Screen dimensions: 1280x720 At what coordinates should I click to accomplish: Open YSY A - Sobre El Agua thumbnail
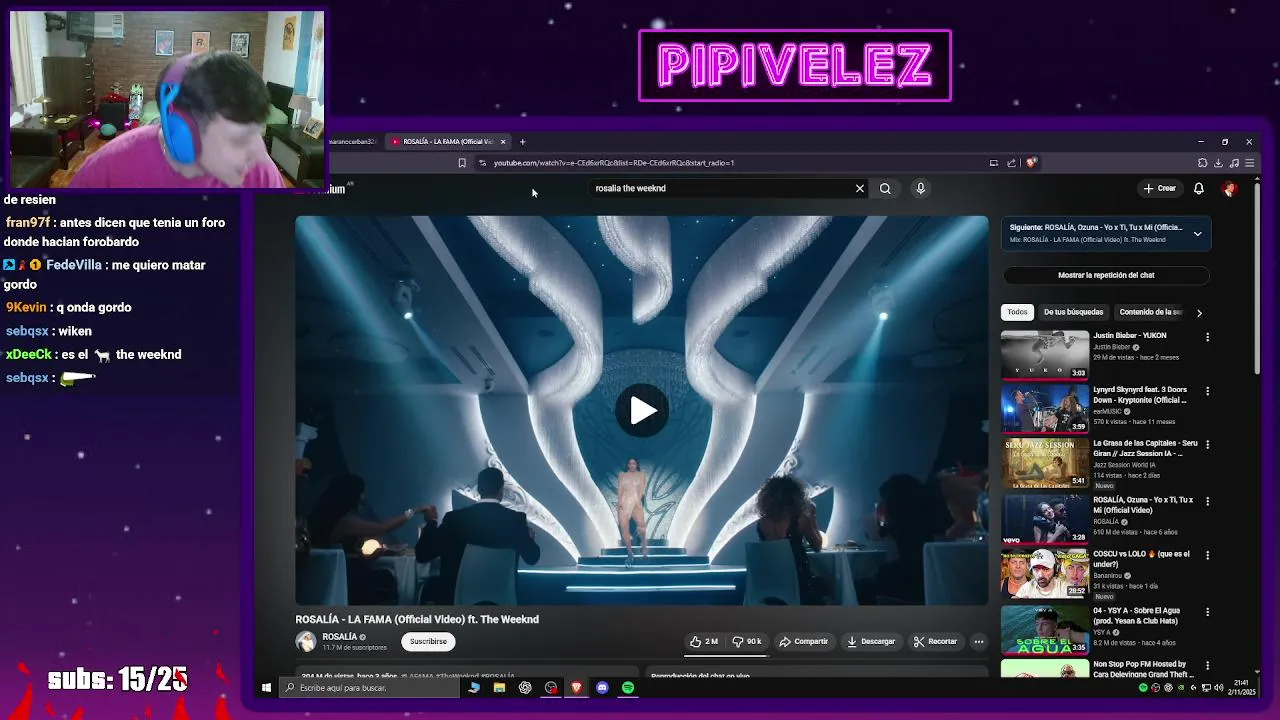coord(1045,629)
